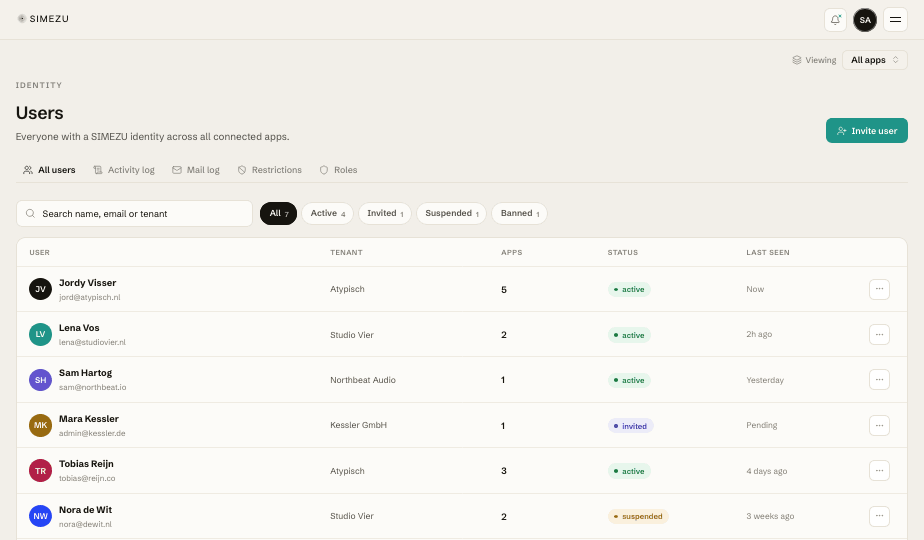Viewport: 924px width, 540px height.
Task: Click the '3 weeks ago' last seen value
Action: pos(770,516)
